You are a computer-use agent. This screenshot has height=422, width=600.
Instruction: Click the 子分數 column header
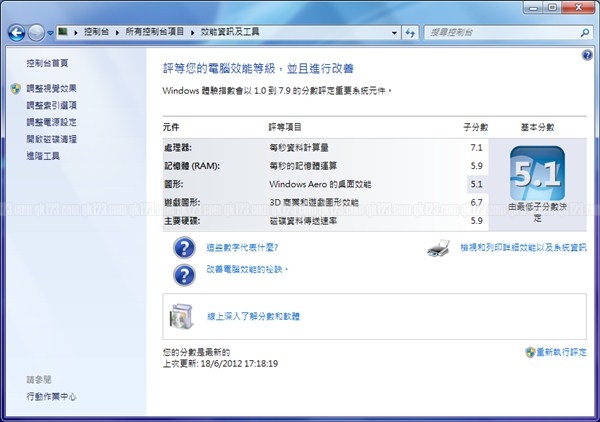point(476,127)
